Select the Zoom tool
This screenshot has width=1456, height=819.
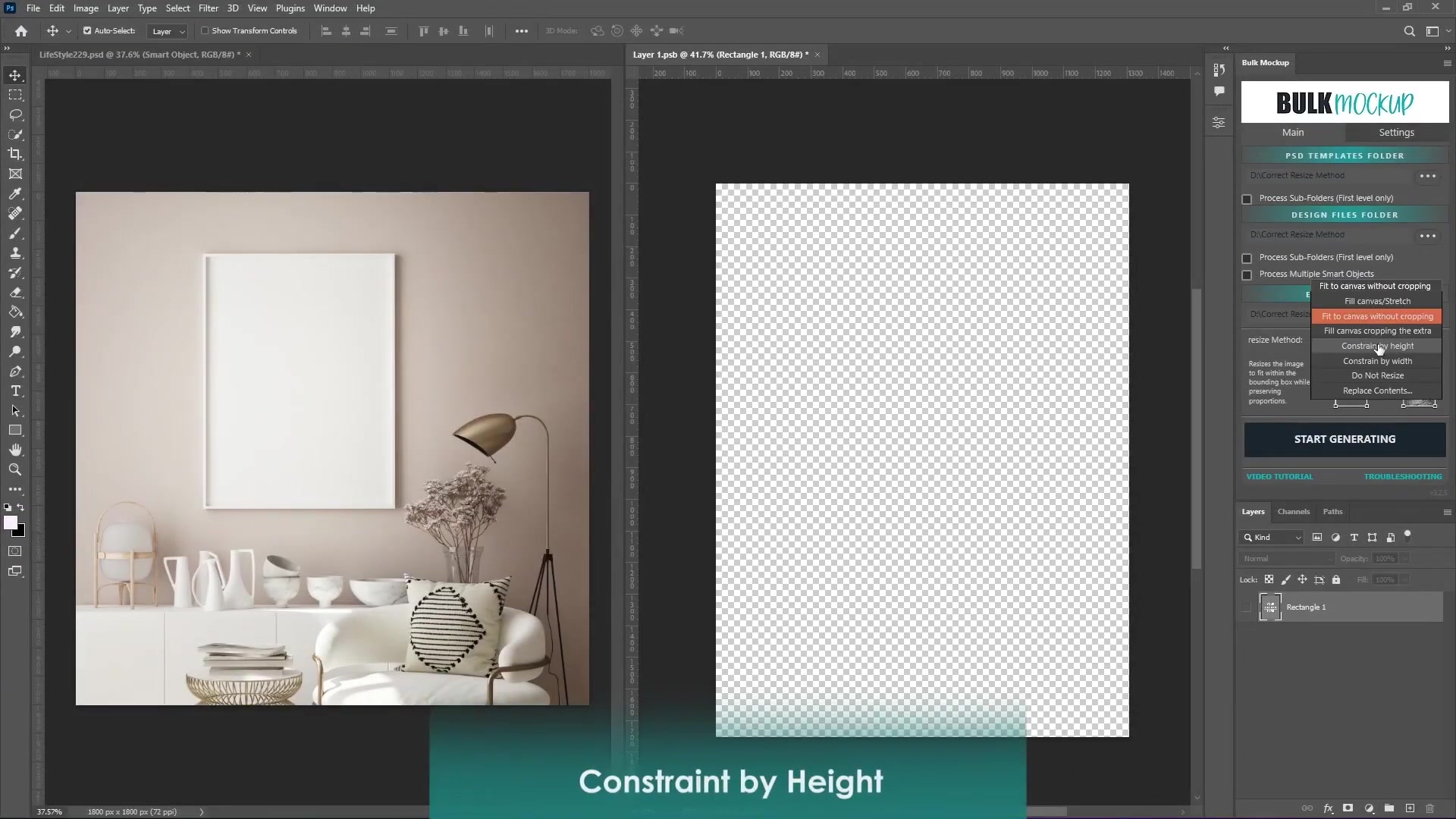[15, 469]
